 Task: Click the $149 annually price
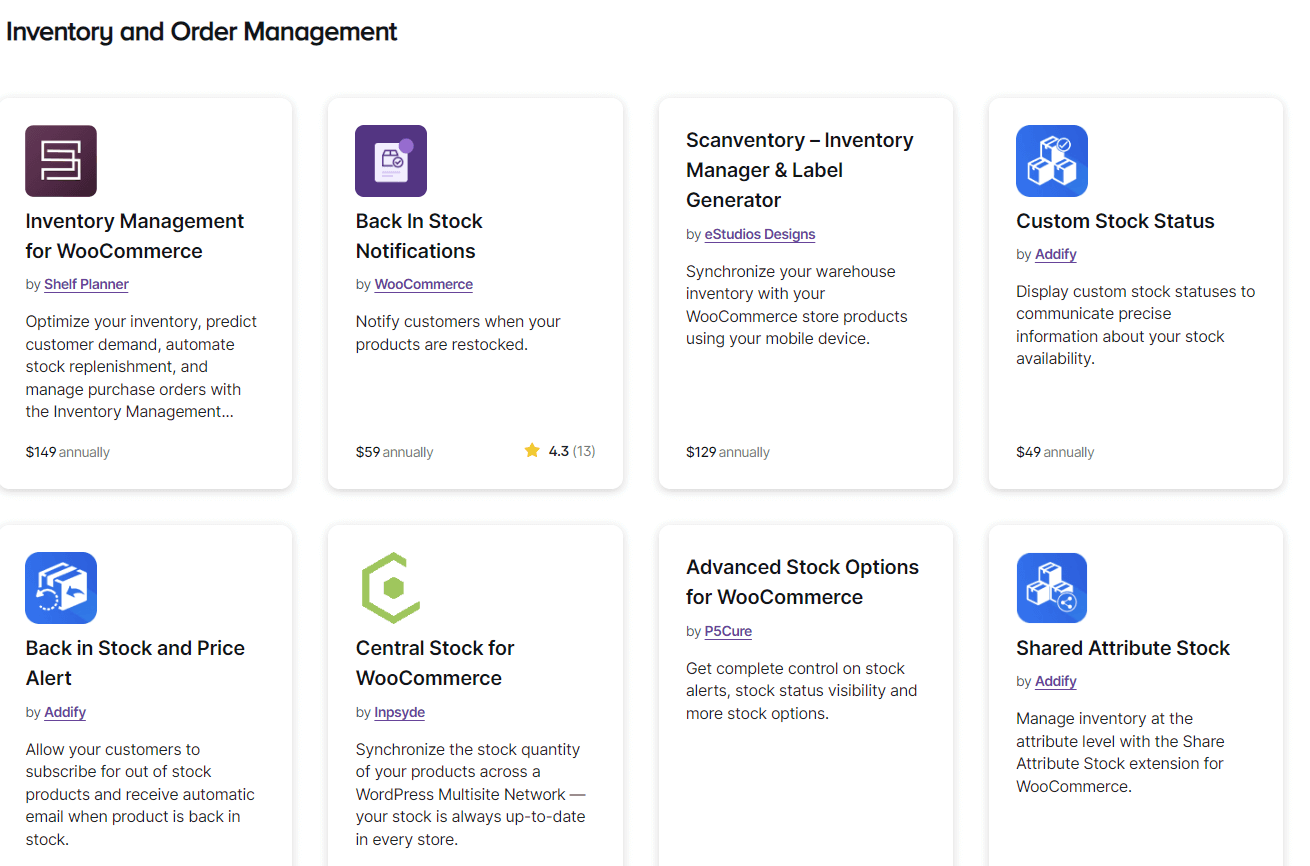67,452
